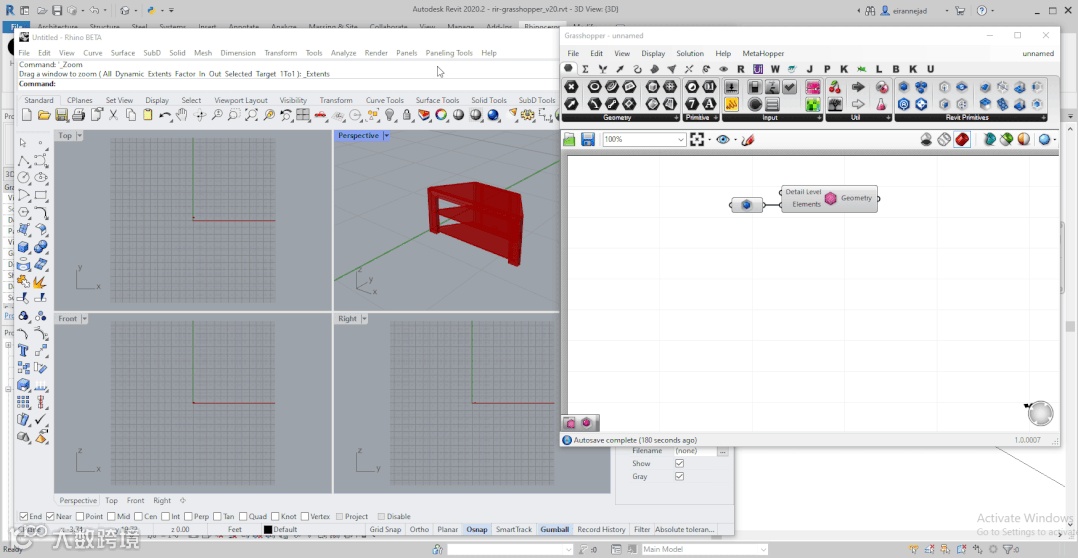The height and width of the screenshot is (558, 1078).
Task: Select the Pan hand tool in Rhino
Action: (x=182, y=115)
